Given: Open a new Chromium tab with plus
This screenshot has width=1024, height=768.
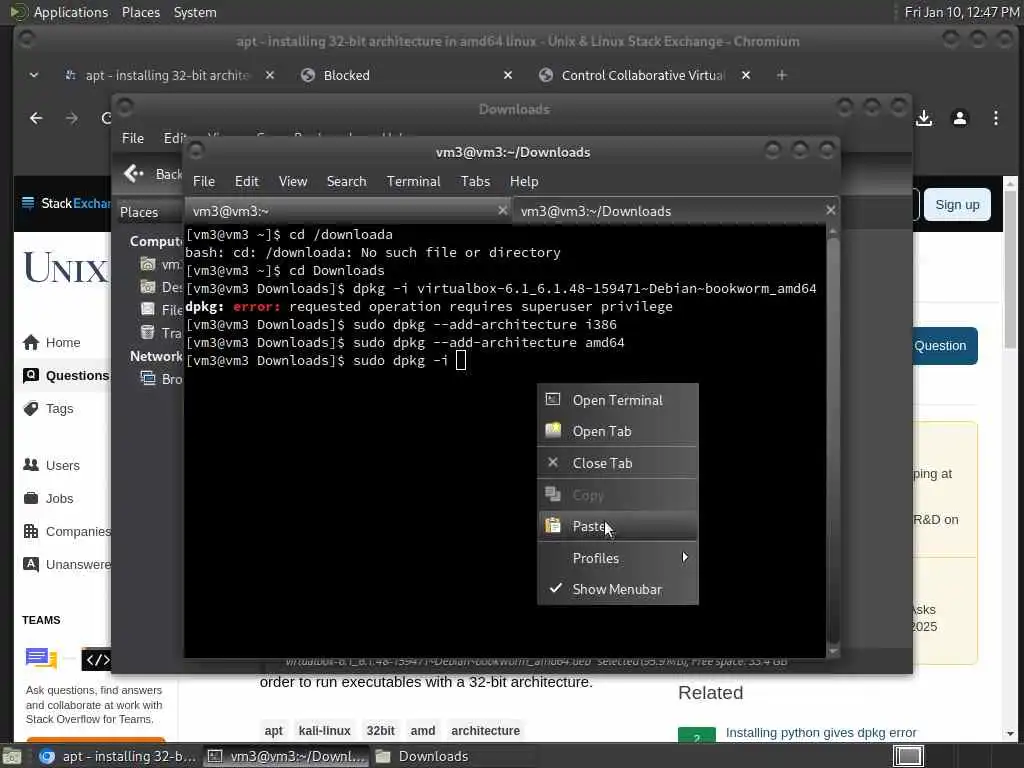Looking at the screenshot, I should 781,75.
